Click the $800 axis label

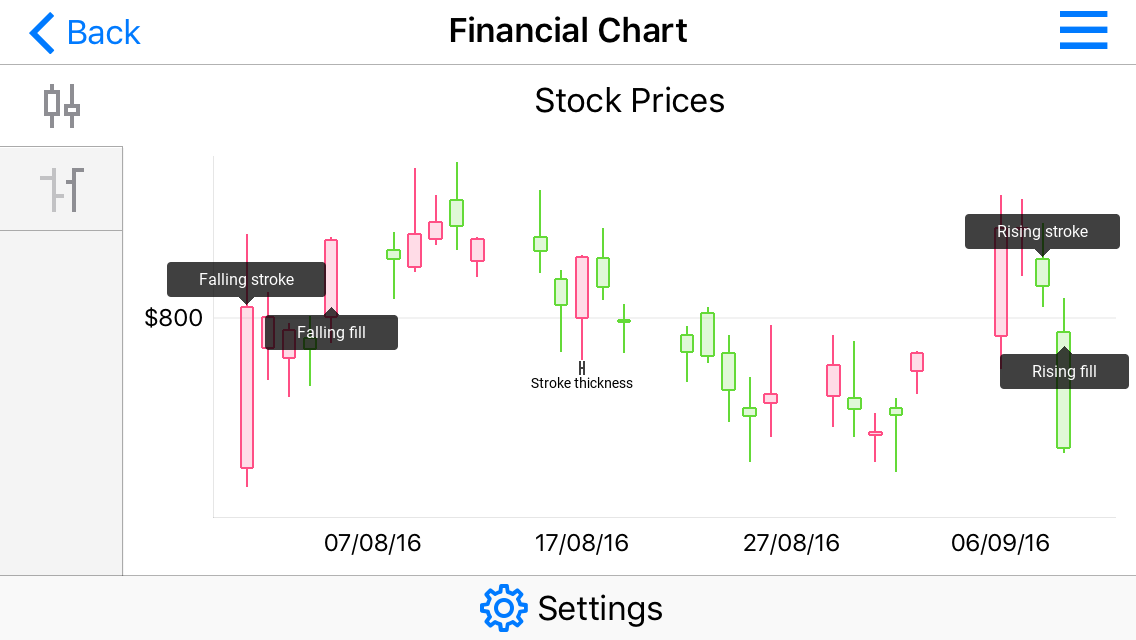tap(174, 318)
